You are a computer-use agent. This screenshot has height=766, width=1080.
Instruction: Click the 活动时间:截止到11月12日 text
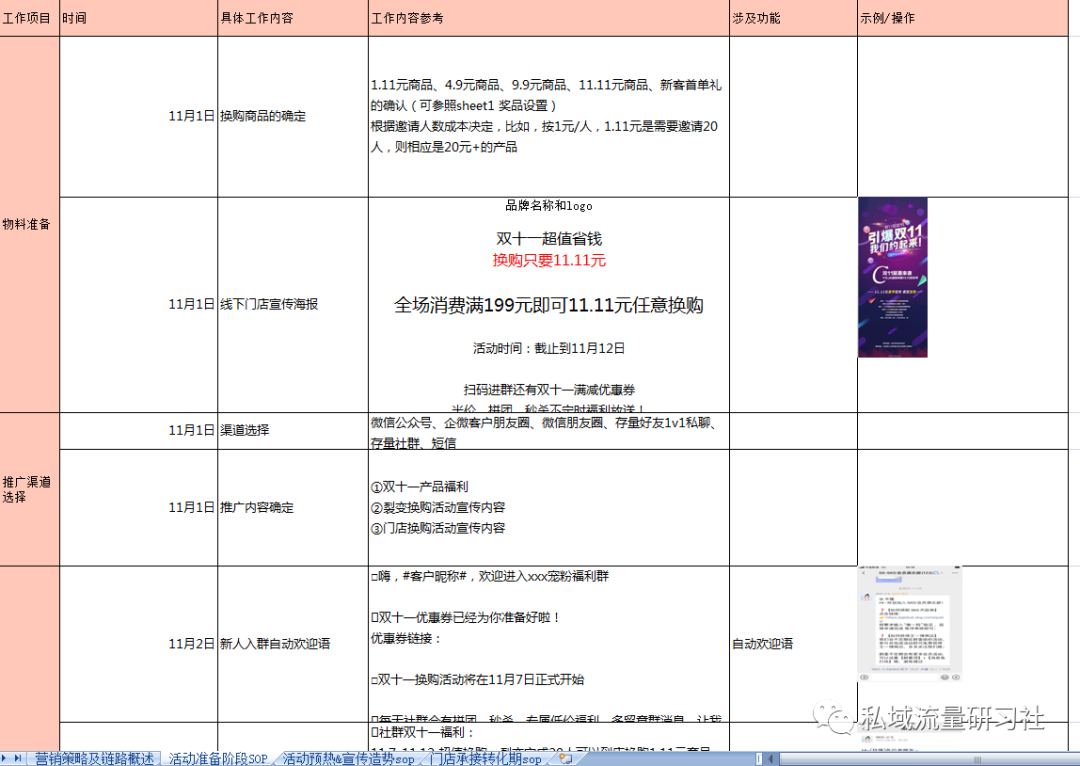click(x=549, y=349)
